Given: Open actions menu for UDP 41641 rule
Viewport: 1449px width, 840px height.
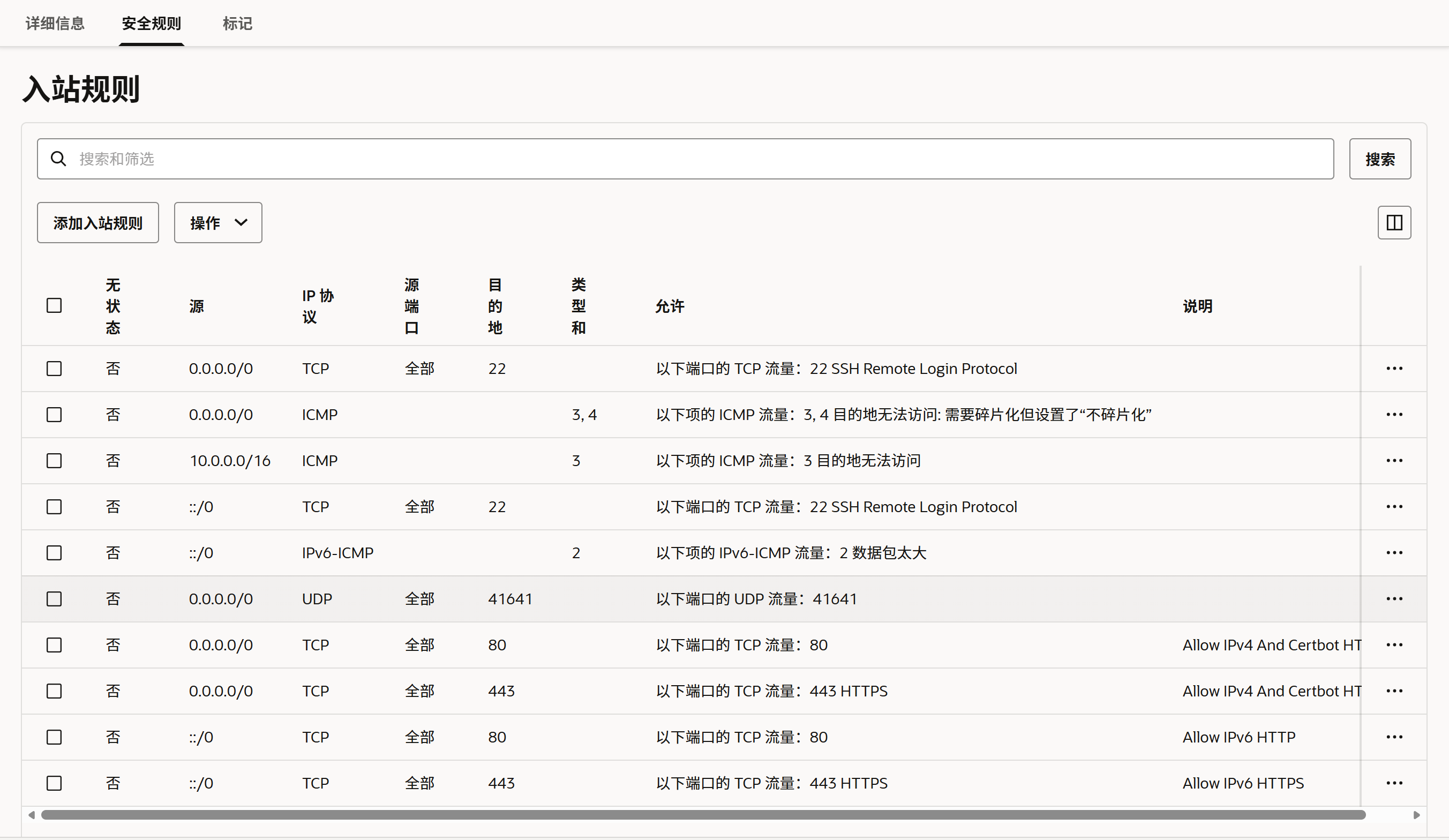Looking at the screenshot, I should point(1394,598).
